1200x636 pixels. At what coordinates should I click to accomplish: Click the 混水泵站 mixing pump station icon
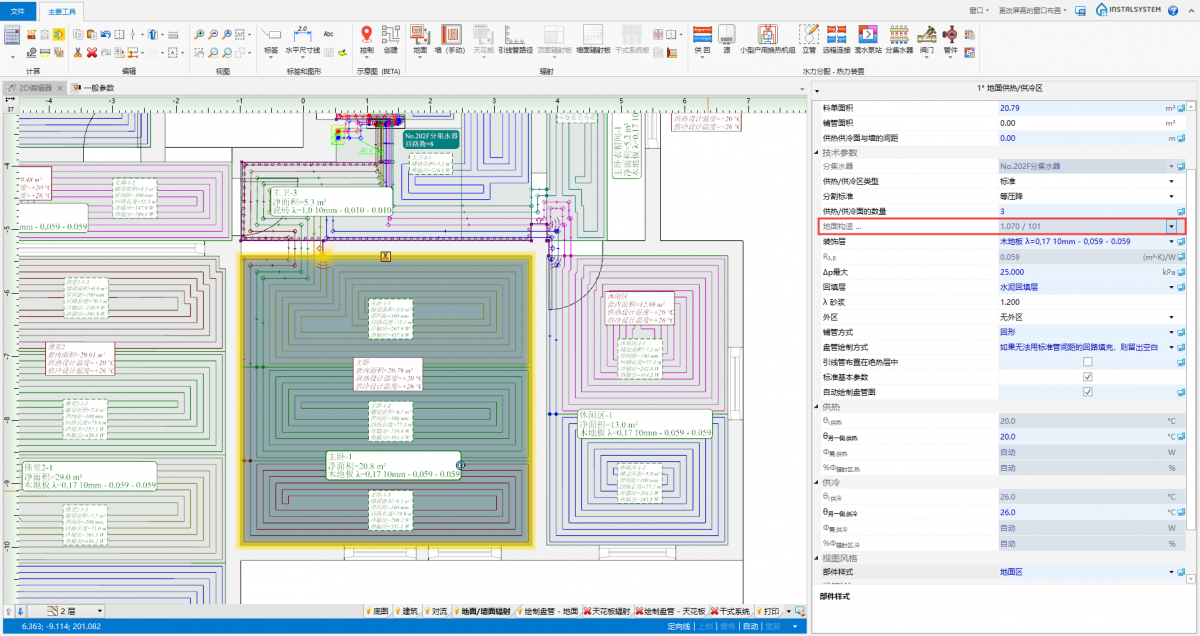pos(867,36)
